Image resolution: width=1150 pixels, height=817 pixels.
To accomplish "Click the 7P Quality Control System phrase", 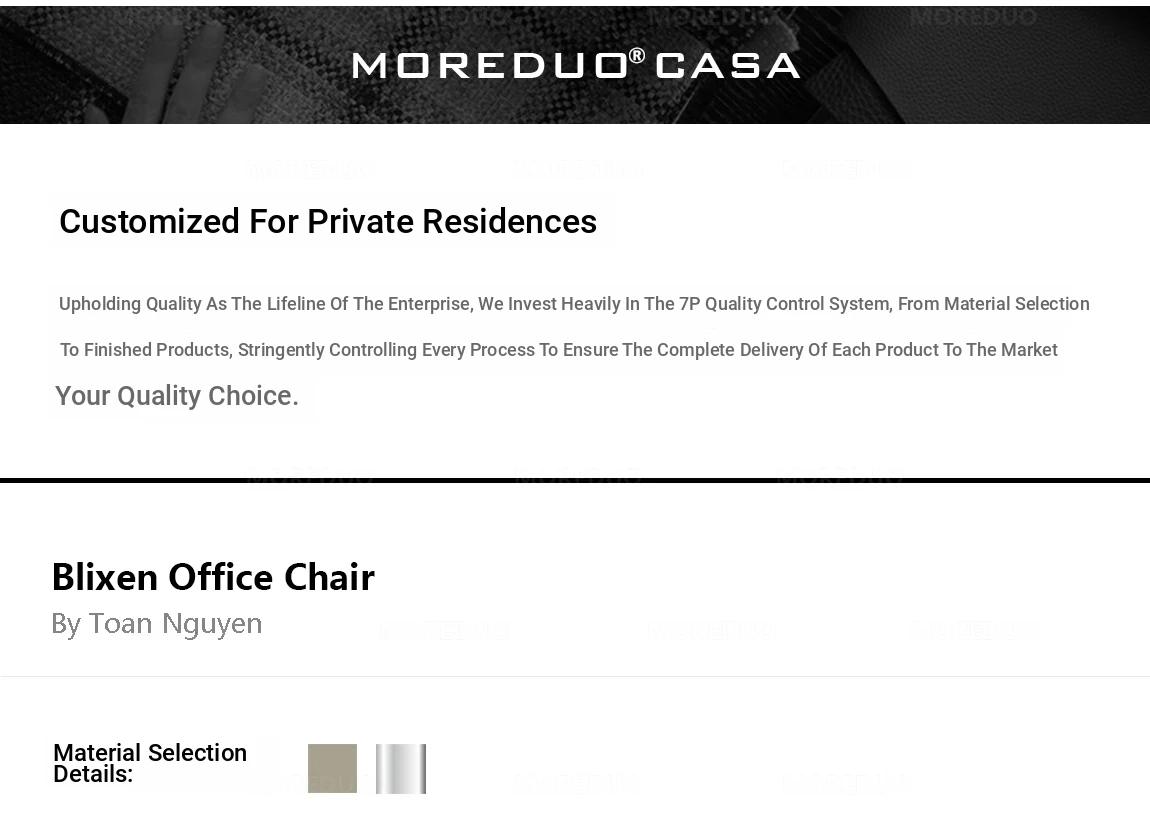I will [784, 304].
